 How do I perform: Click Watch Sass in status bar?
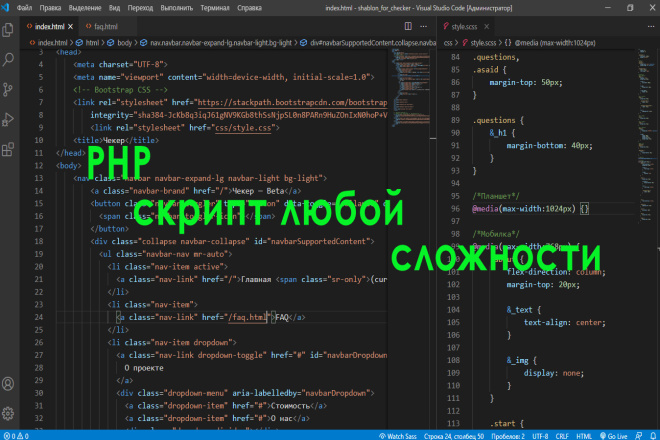[398, 436]
